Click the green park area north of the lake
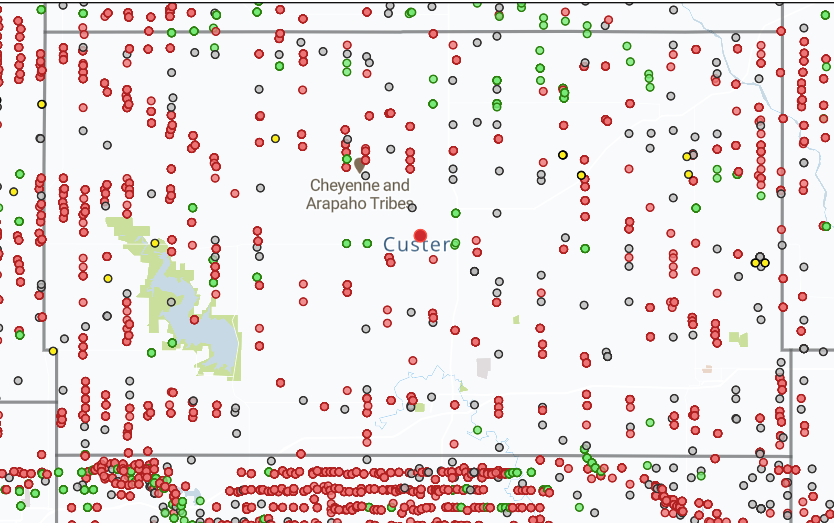The width and height of the screenshot is (834, 523). coord(125,228)
